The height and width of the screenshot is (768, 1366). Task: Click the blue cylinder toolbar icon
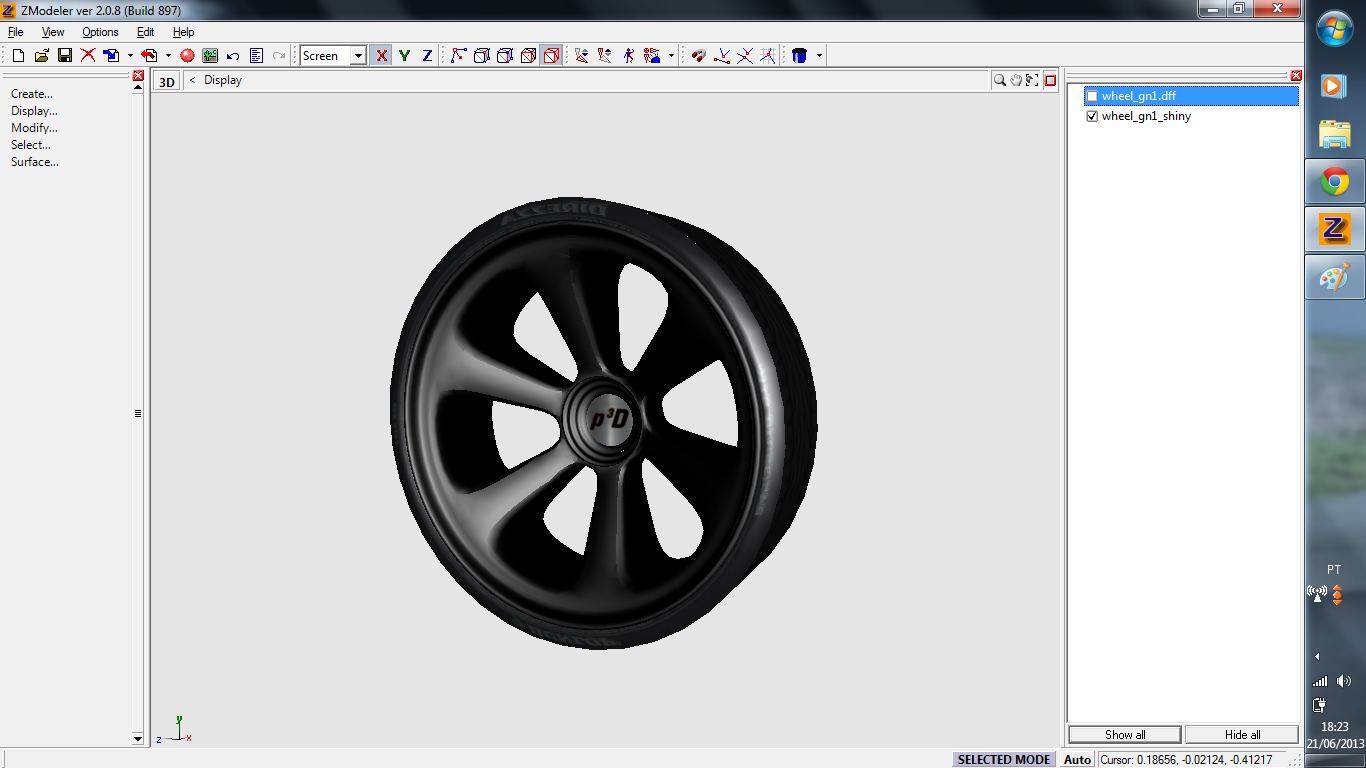(x=799, y=56)
